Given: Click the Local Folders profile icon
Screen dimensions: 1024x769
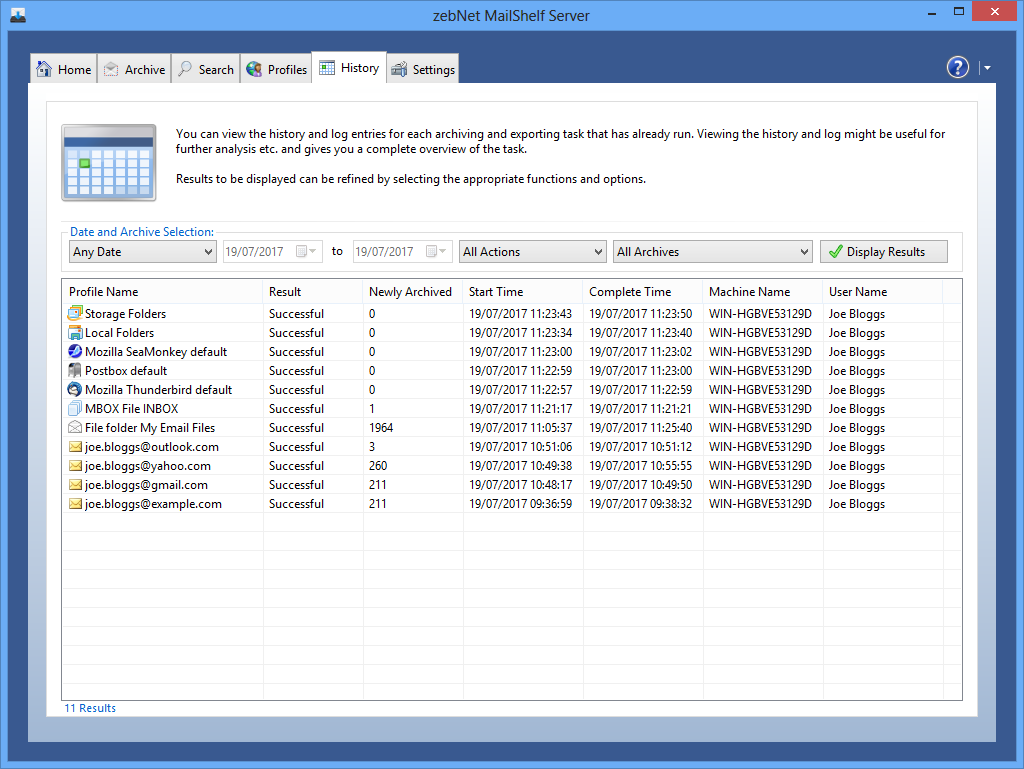Looking at the screenshot, I should pyautogui.click(x=75, y=333).
